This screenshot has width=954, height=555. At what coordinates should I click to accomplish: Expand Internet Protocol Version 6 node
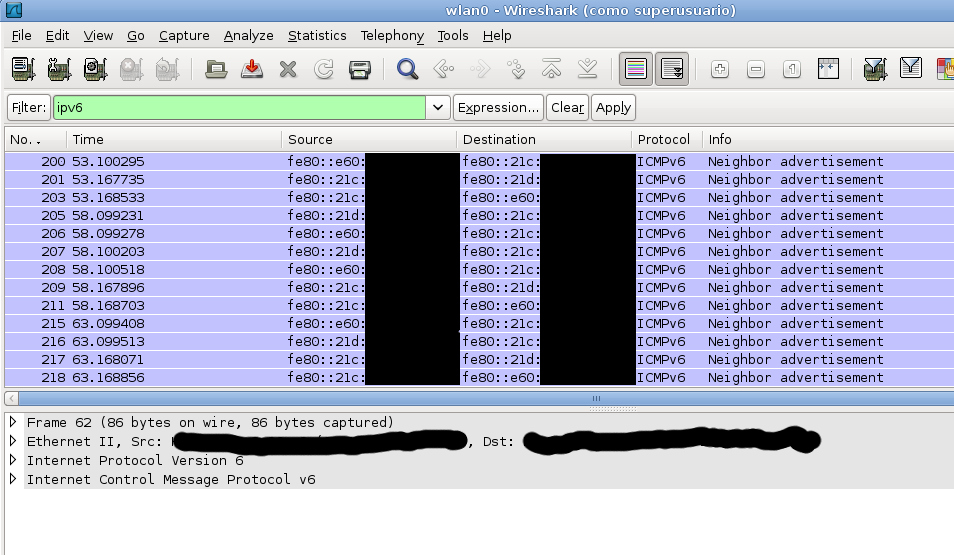13,459
